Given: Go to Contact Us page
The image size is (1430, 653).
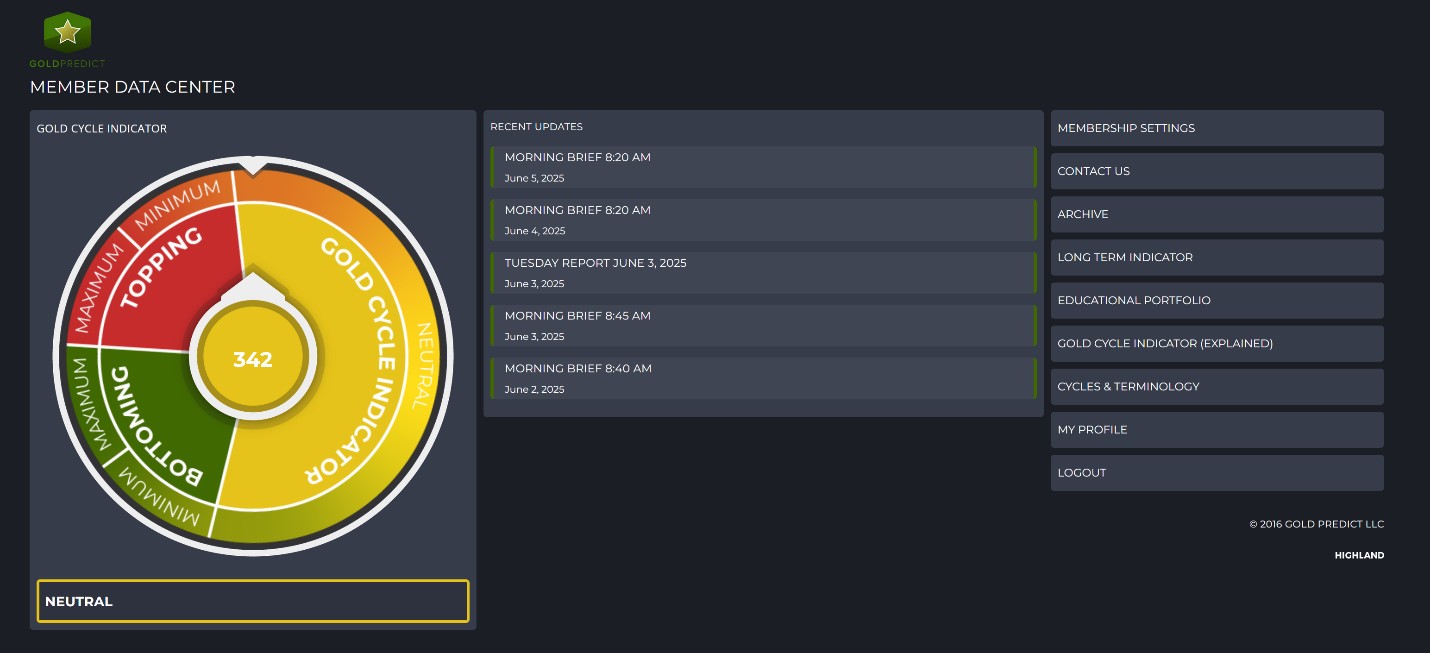Looking at the screenshot, I should [x=1217, y=171].
